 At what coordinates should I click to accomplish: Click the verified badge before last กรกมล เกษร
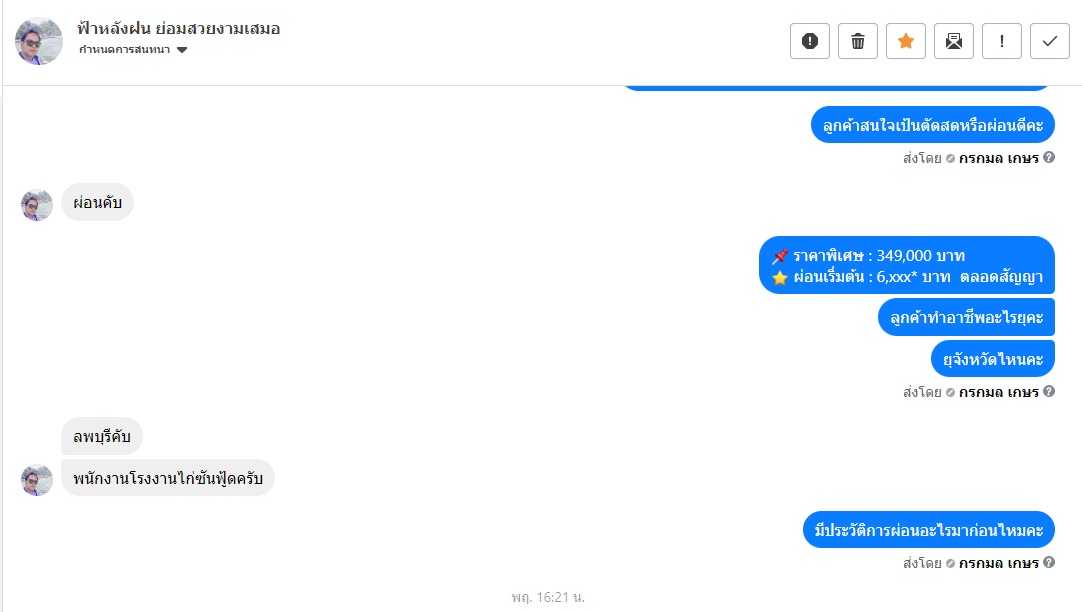[x=950, y=564]
